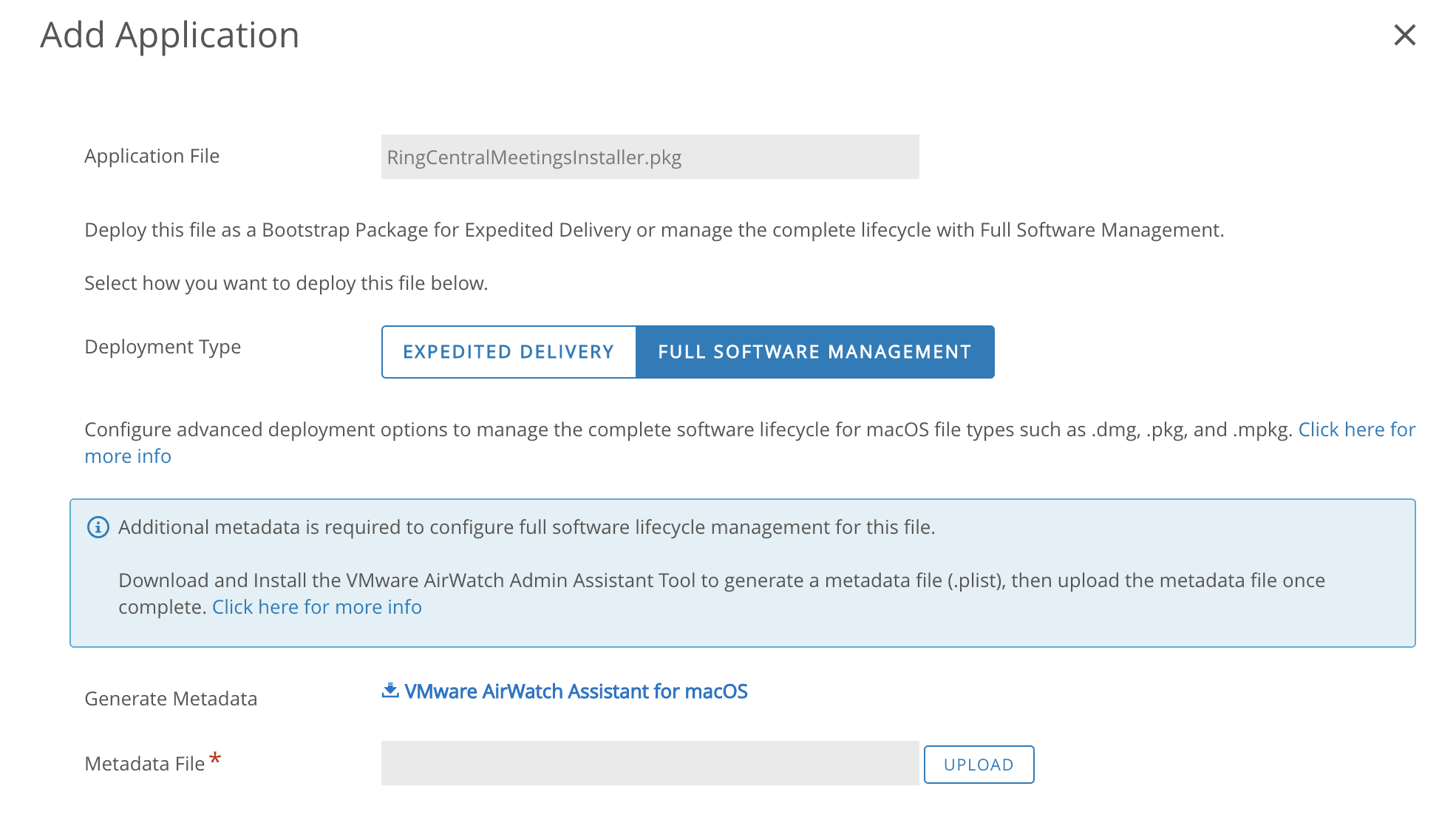Download VMware AirWatch Assistant for macOS
This screenshot has width=1456, height=840.
[x=576, y=691]
